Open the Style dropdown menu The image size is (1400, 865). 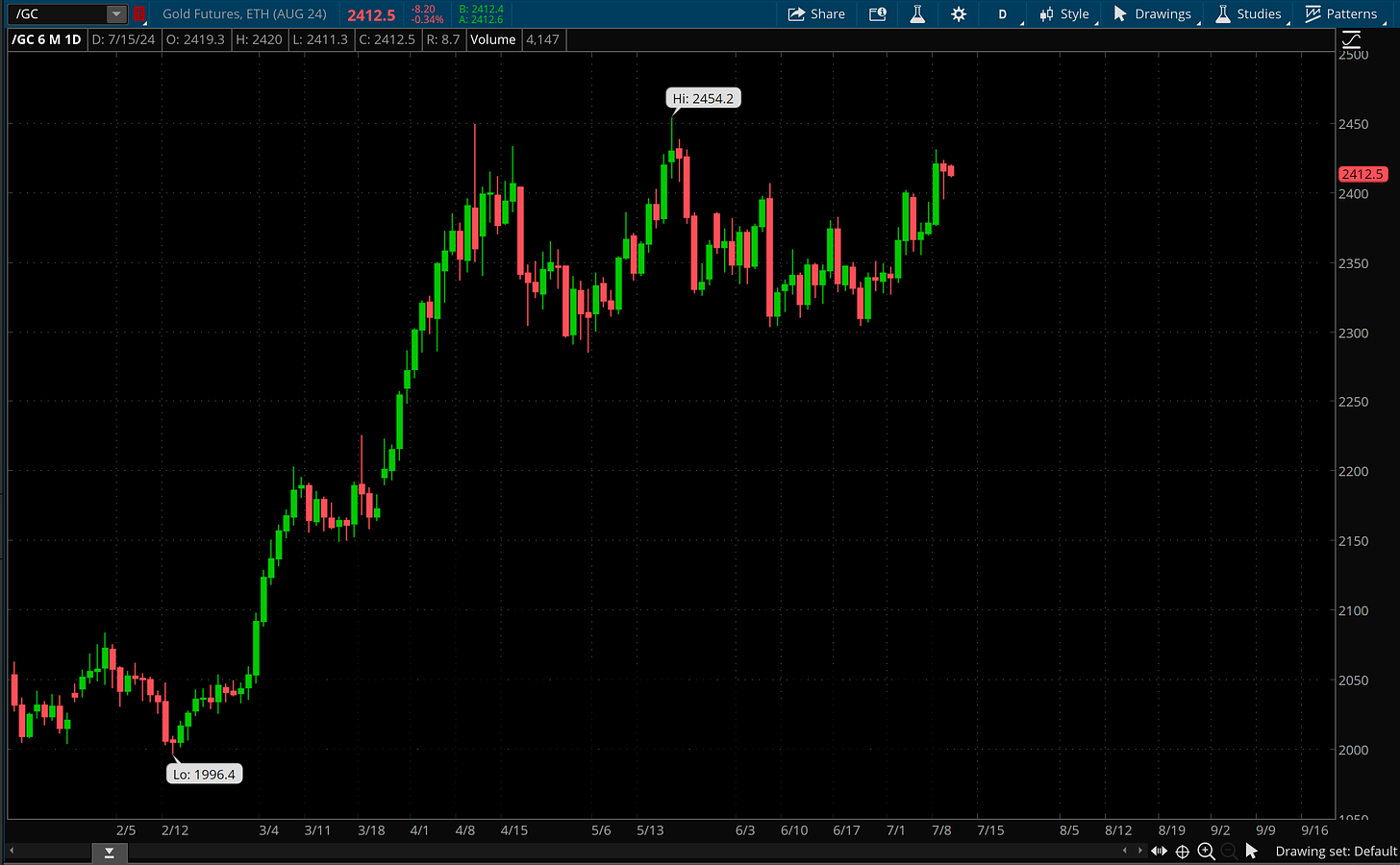(1065, 14)
